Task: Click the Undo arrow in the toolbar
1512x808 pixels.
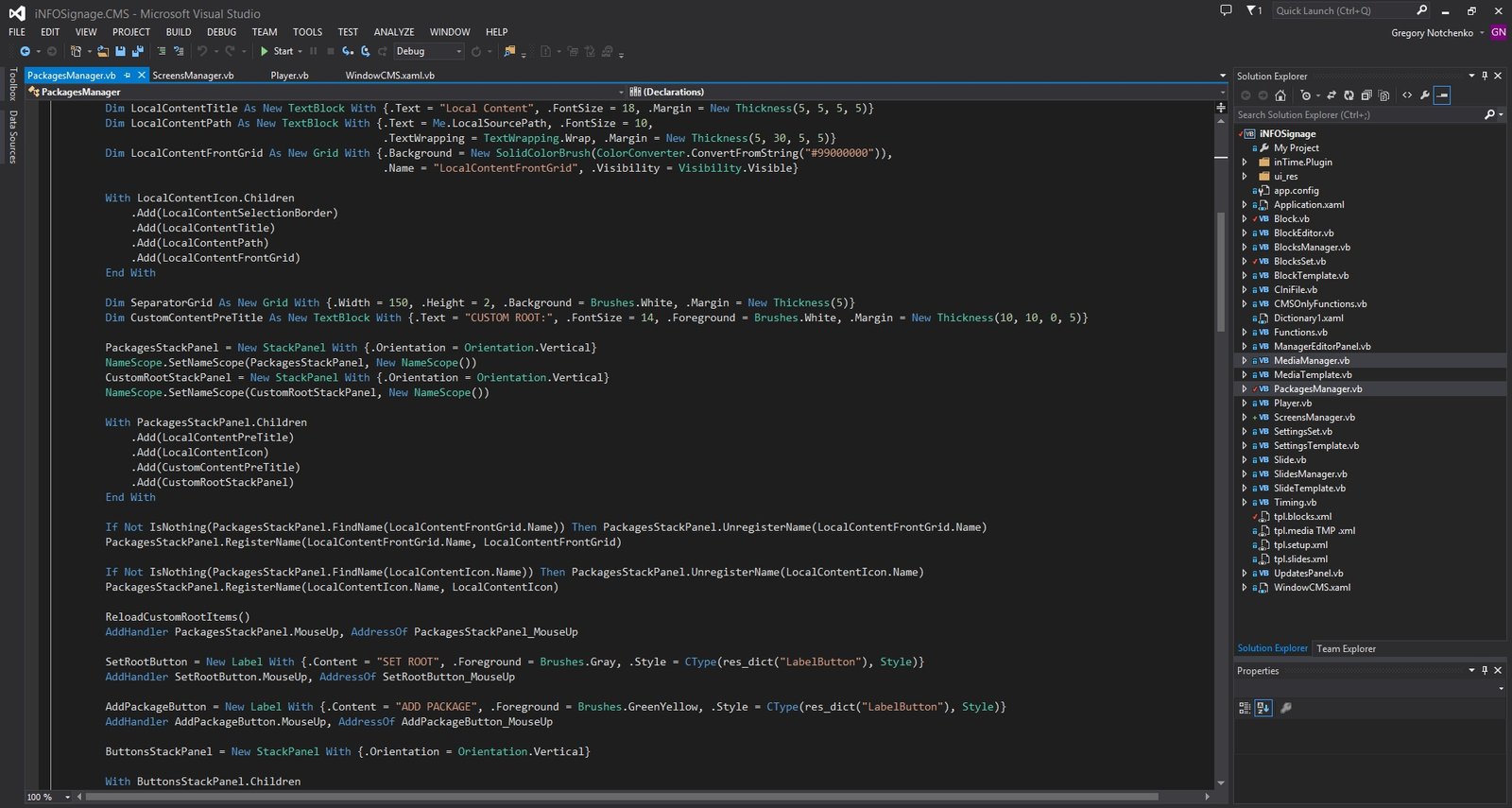Action: pos(202,51)
